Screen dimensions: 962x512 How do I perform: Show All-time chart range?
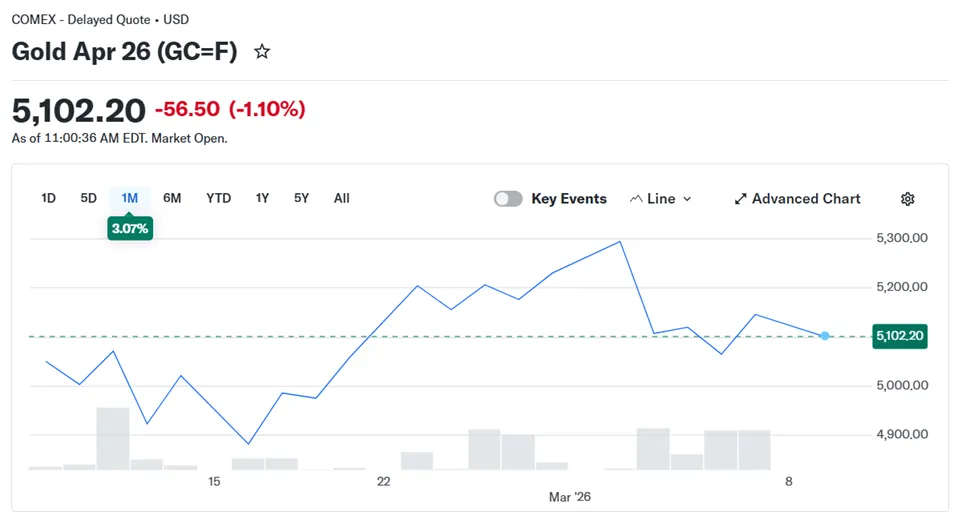342,198
